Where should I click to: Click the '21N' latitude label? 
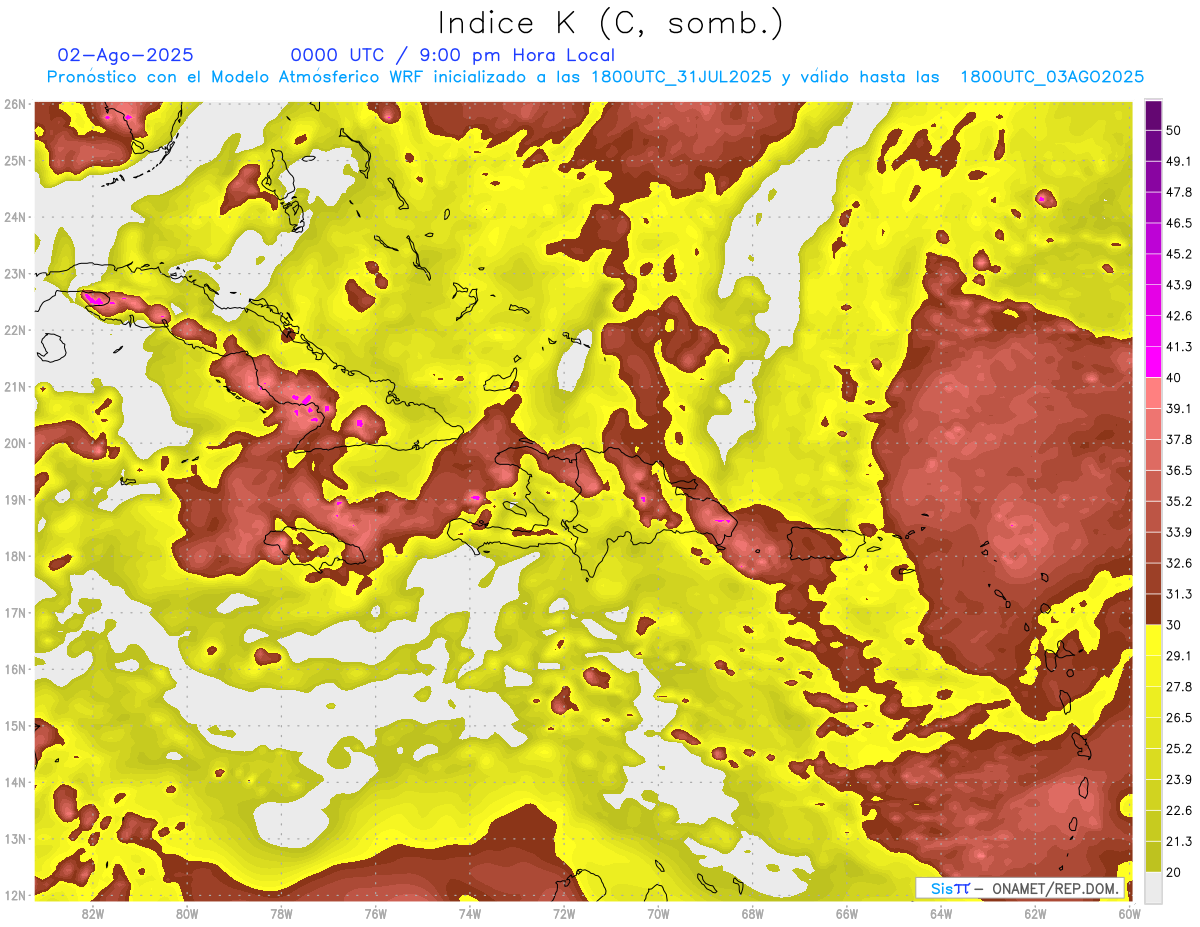[14, 387]
